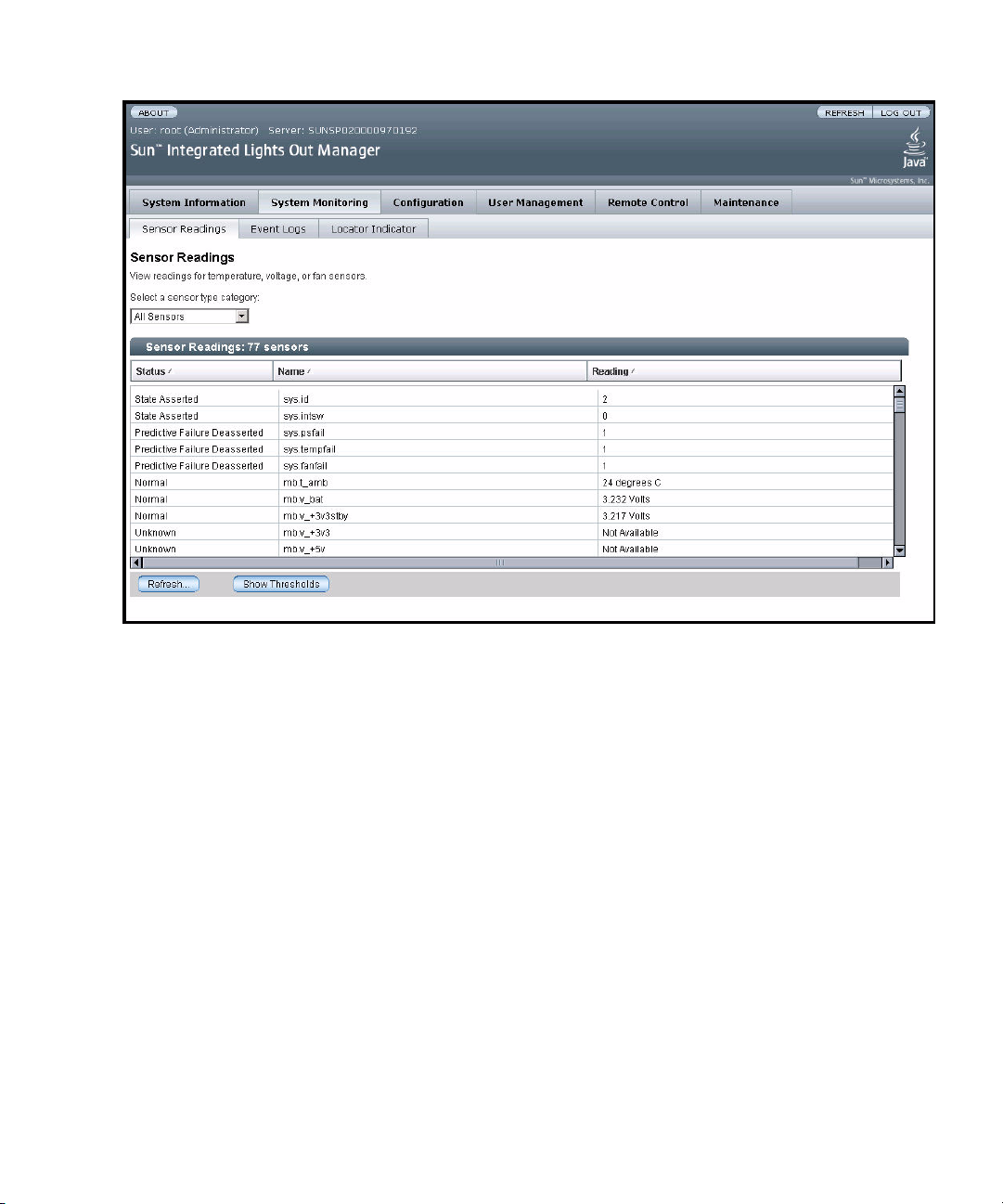Select the Sensor Readings sub-tab
Screen dimensions: 1003x1204
tap(184, 229)
